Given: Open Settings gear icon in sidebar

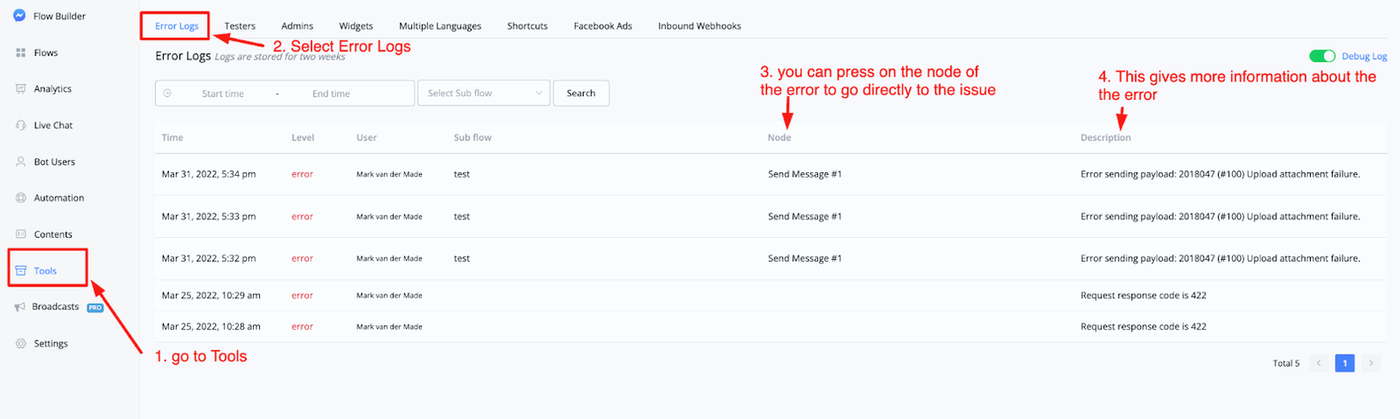Looking at the screenshot, I should (x=20, y=344).
